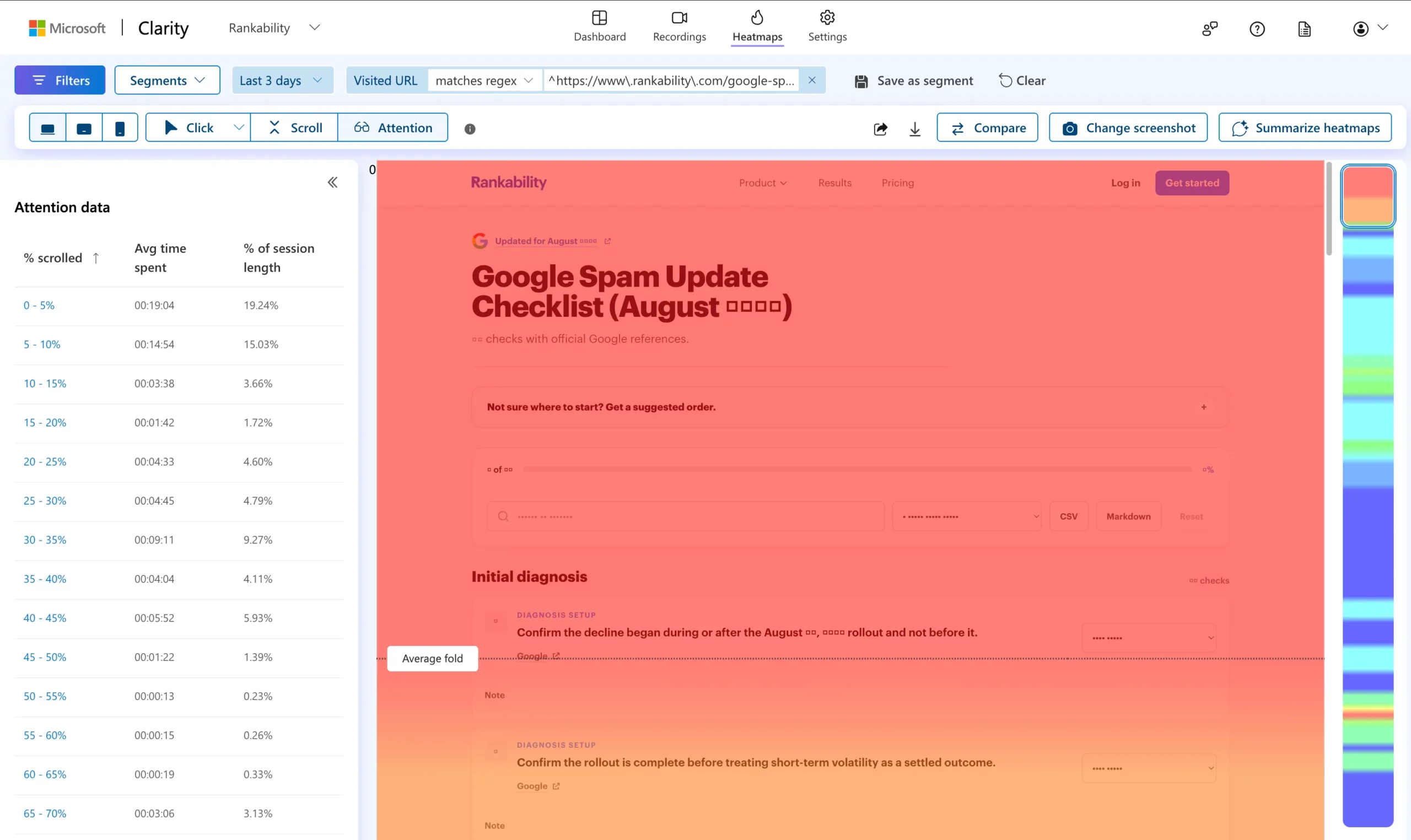Remove the Visited URL filter
Viewport: 1411px width, 840px height.
click(812, 80)
